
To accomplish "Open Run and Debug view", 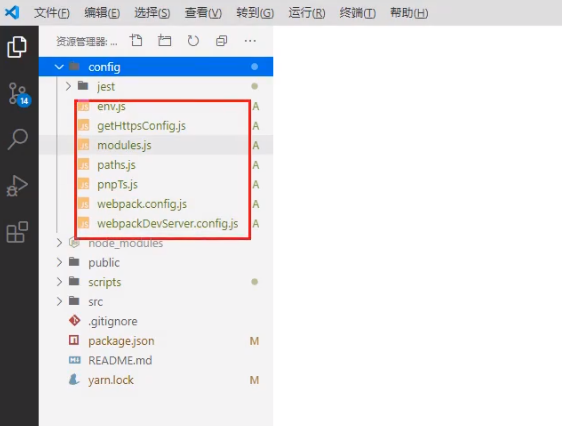I will point(17,186).
